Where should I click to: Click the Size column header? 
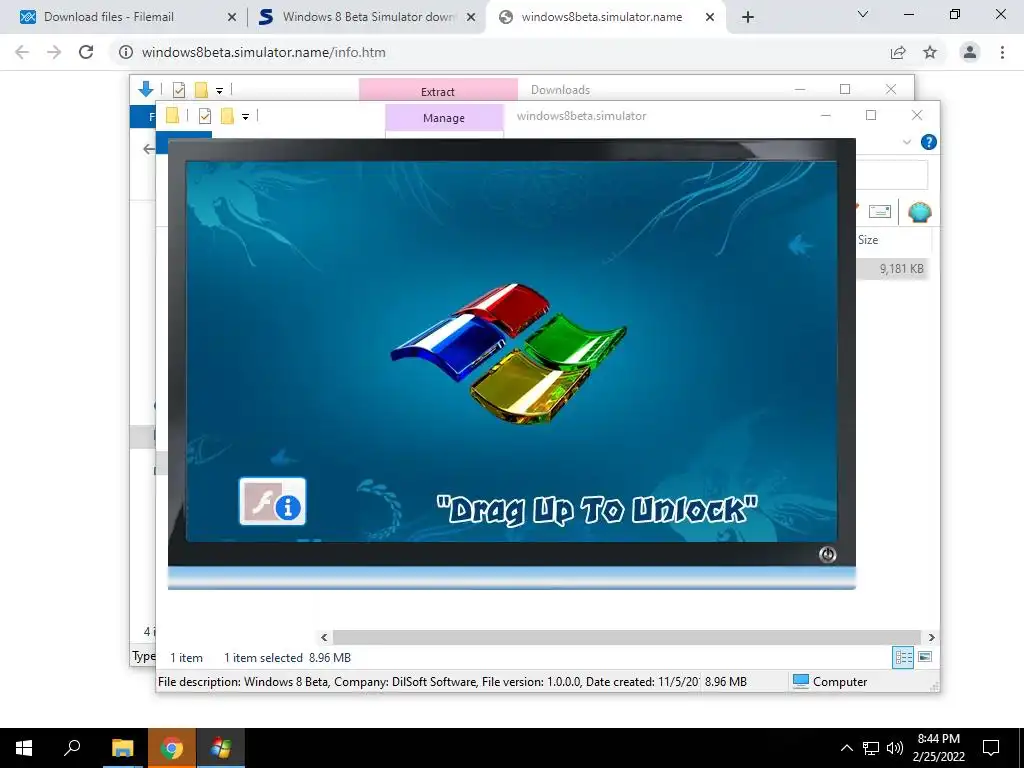coord(868,240)
